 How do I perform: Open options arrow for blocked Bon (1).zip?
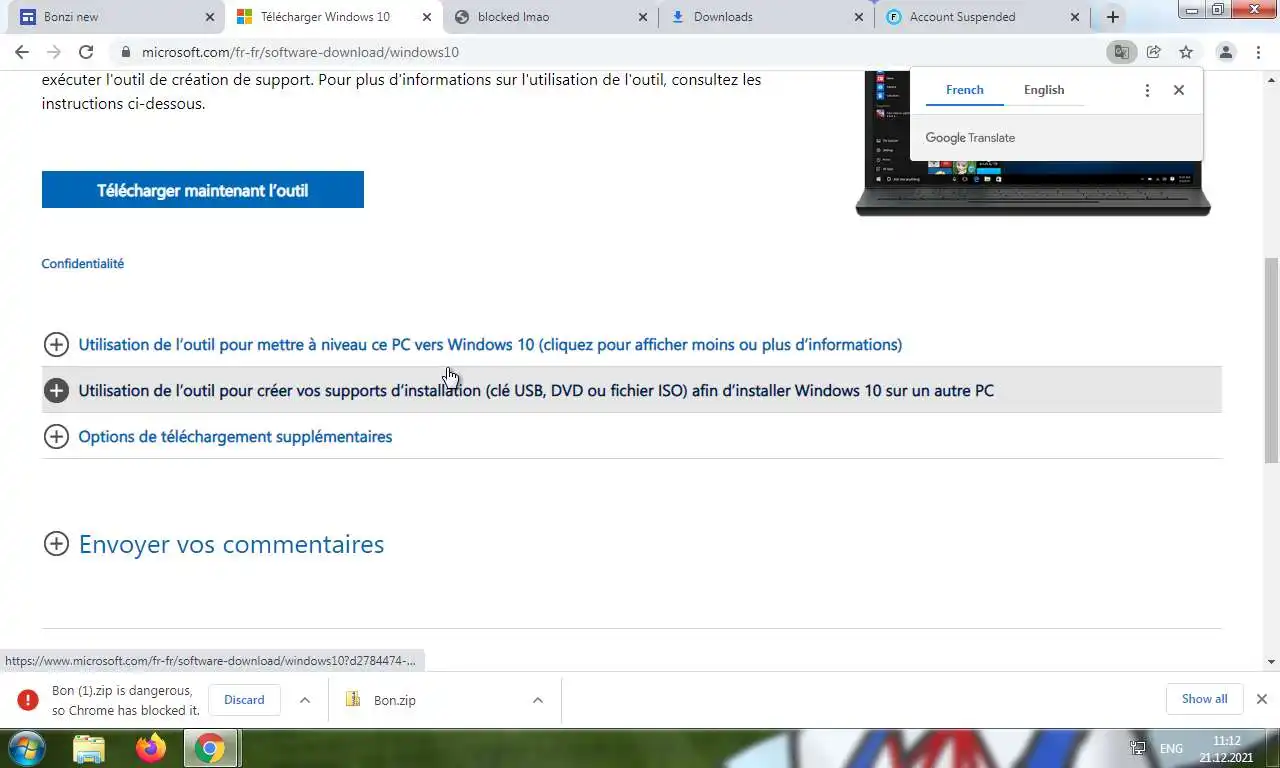click(305, 700)
